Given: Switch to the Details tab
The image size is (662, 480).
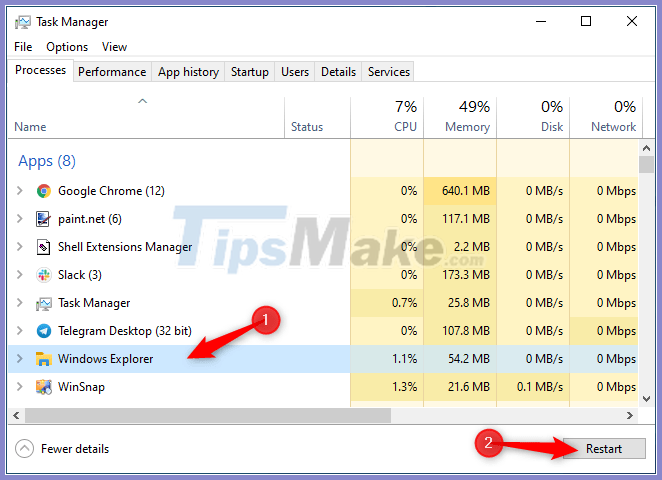Looking at the screenshot, I should (338, 72).
